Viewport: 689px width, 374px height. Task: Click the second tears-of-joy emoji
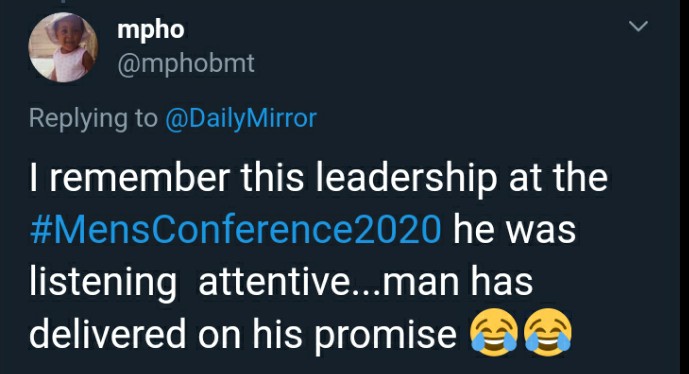pyautogui.click(x=548, y=333)
